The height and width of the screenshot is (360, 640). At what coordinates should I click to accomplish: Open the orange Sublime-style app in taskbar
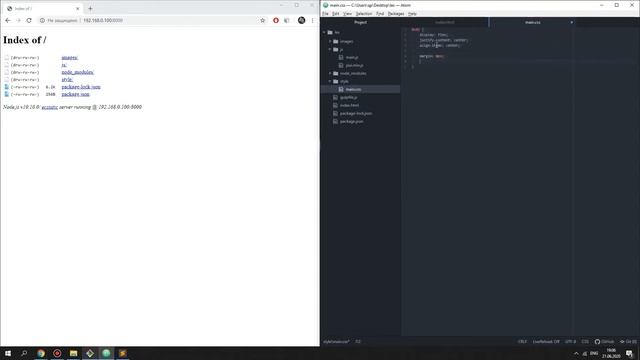(122, 353)
